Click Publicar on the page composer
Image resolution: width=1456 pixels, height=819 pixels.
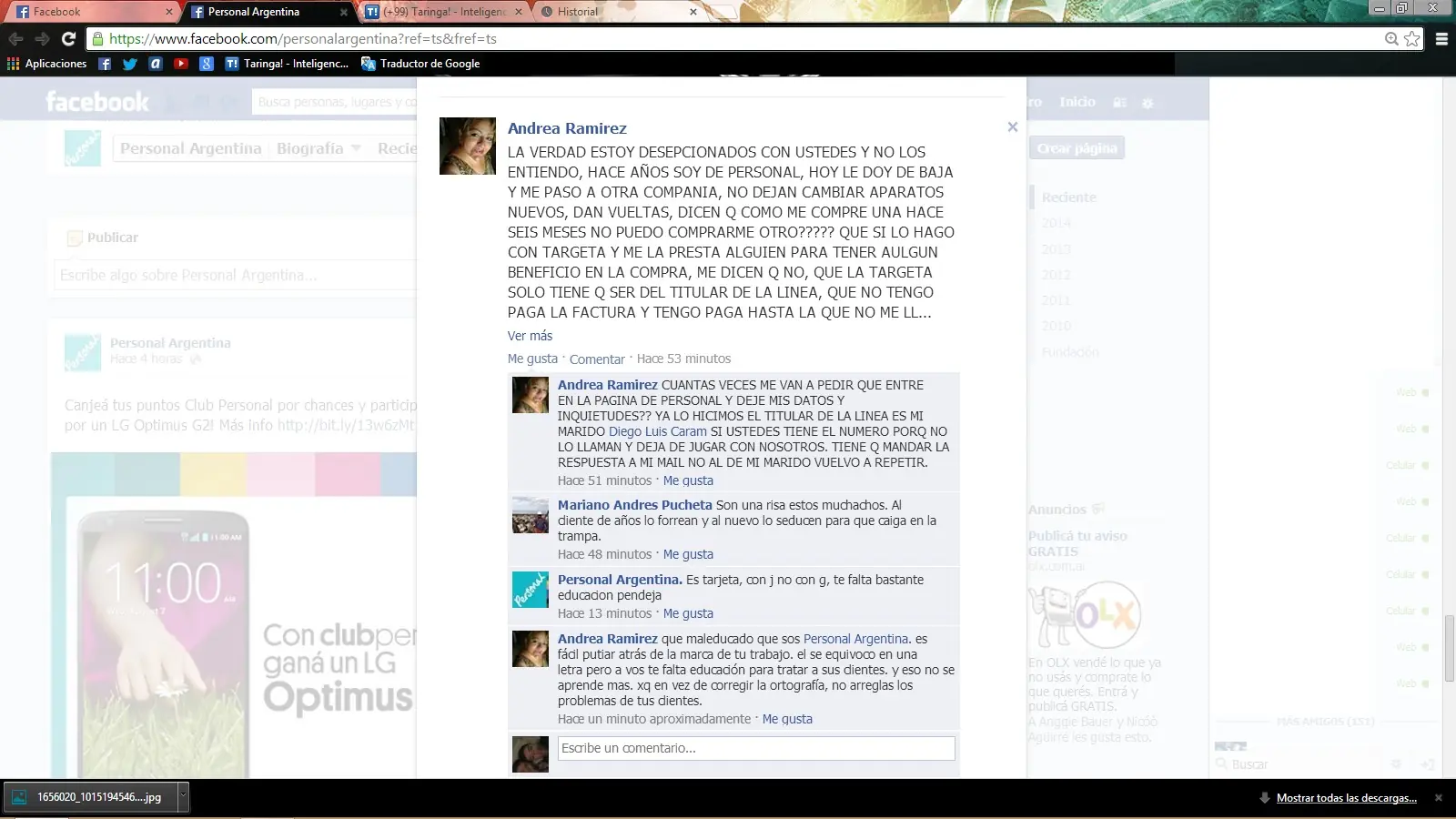103,238
